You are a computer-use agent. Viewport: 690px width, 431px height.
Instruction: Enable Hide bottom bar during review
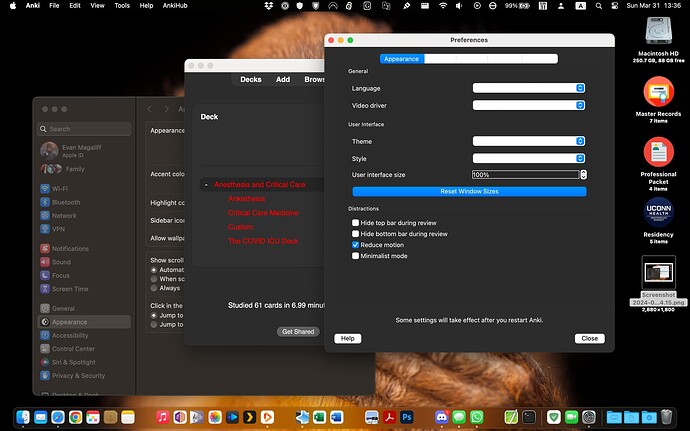(355, 234)
